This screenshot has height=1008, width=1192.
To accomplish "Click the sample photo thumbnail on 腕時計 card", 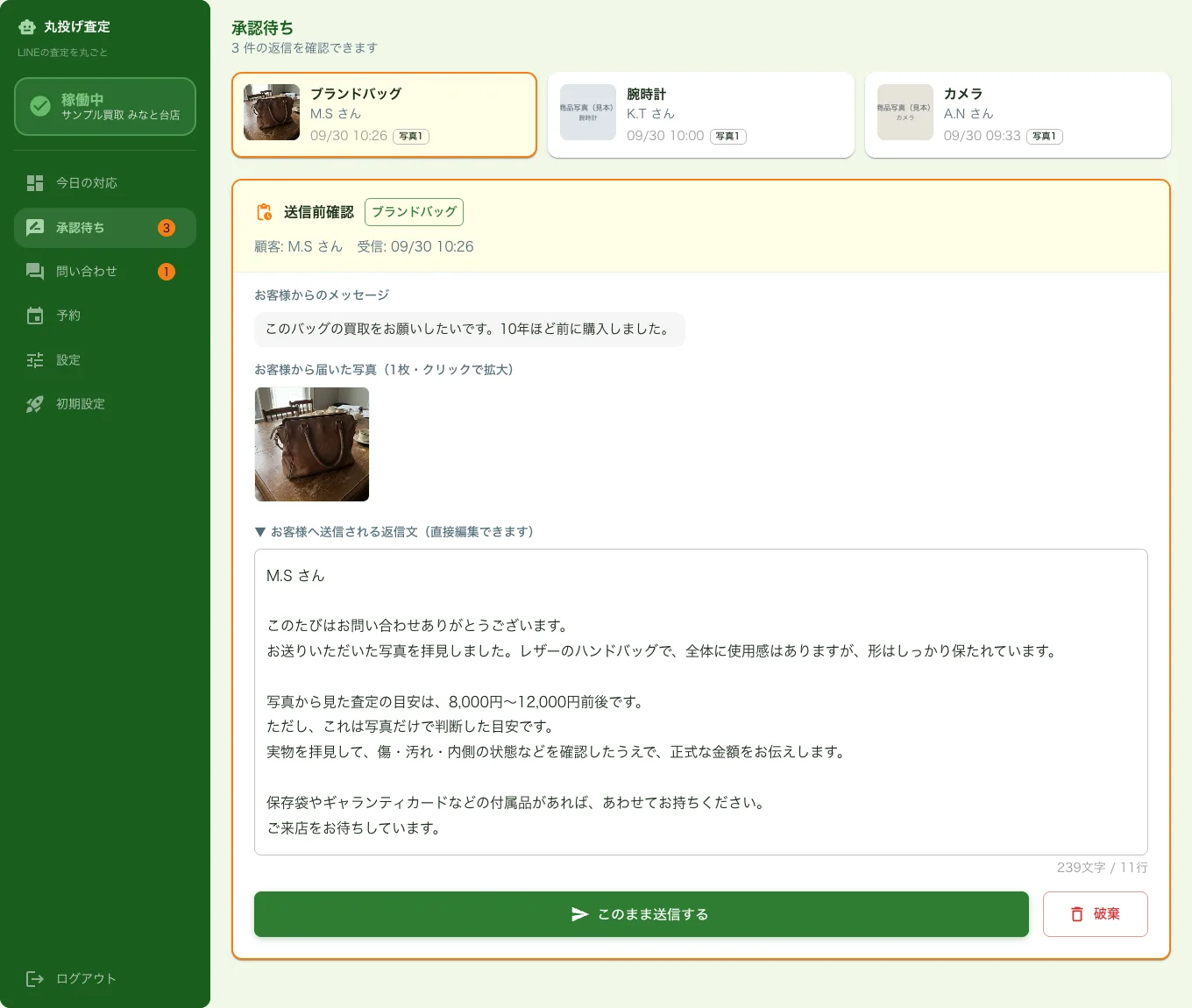I will (588, 112).
